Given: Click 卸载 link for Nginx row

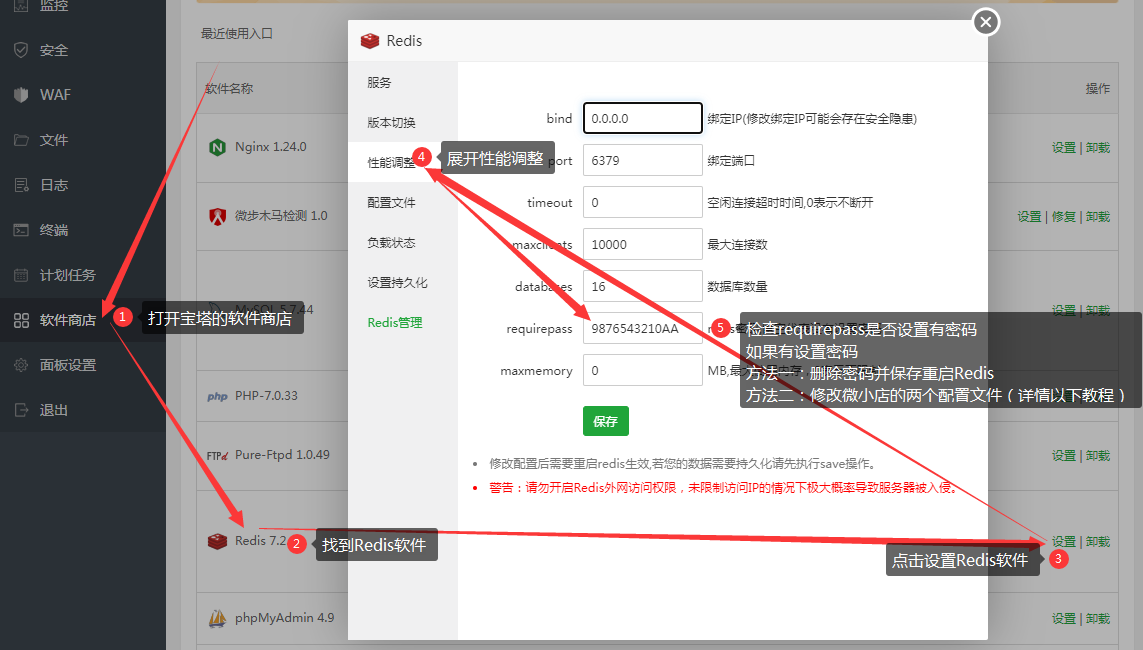Looking at the screenshot, I should pyautogui.click(x=1098, y=147).
